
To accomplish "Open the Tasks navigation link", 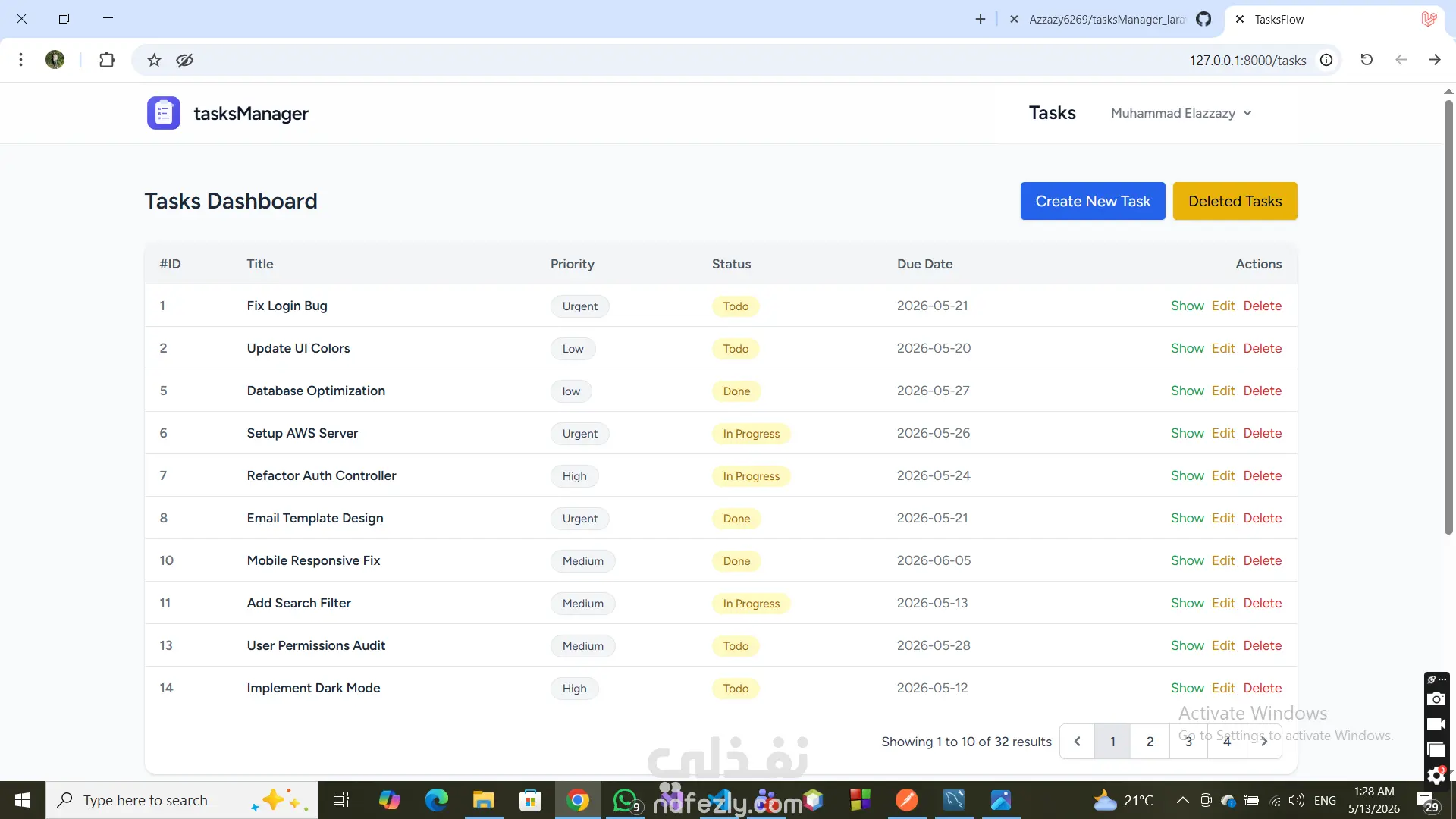I will coord(1052,113).
